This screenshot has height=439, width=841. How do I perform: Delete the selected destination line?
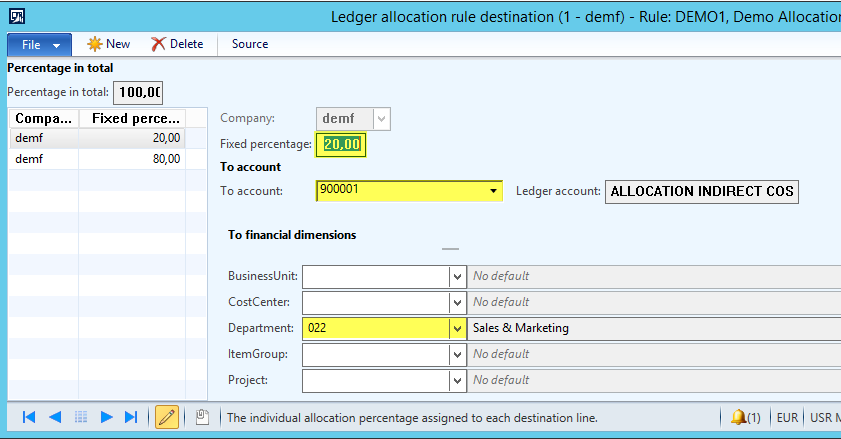pos(177,44)
